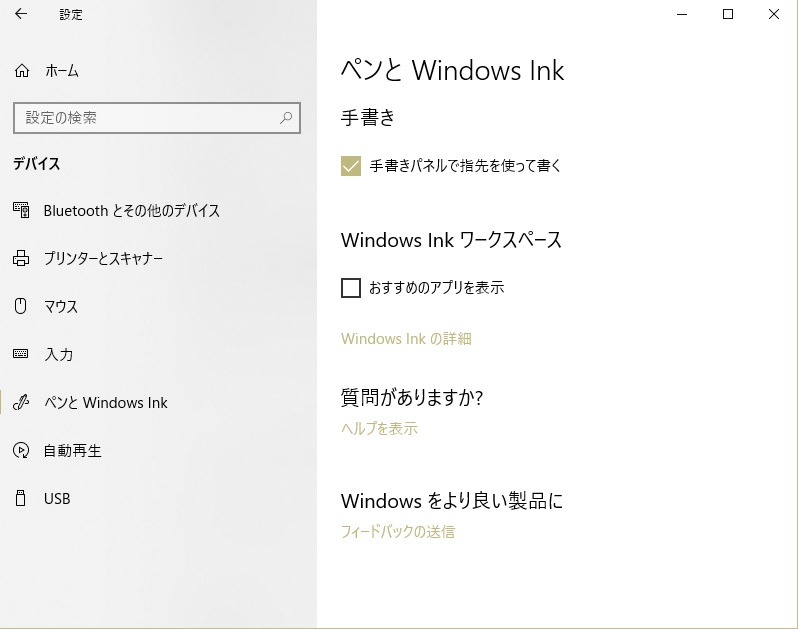Open ホーム in the sidebar
The width and height of the screenshot is (798, 629).
62,71
